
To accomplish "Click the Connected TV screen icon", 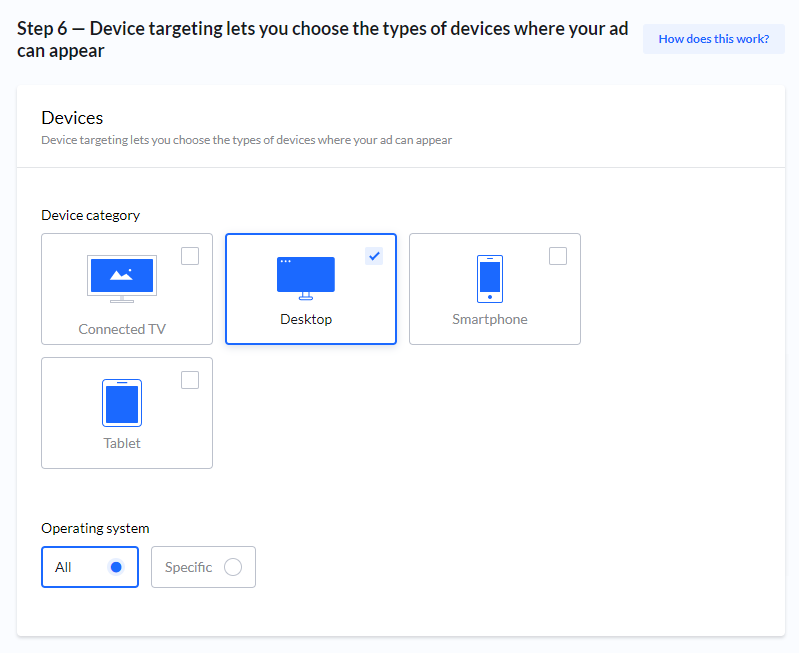I will (x=122, y=278).
